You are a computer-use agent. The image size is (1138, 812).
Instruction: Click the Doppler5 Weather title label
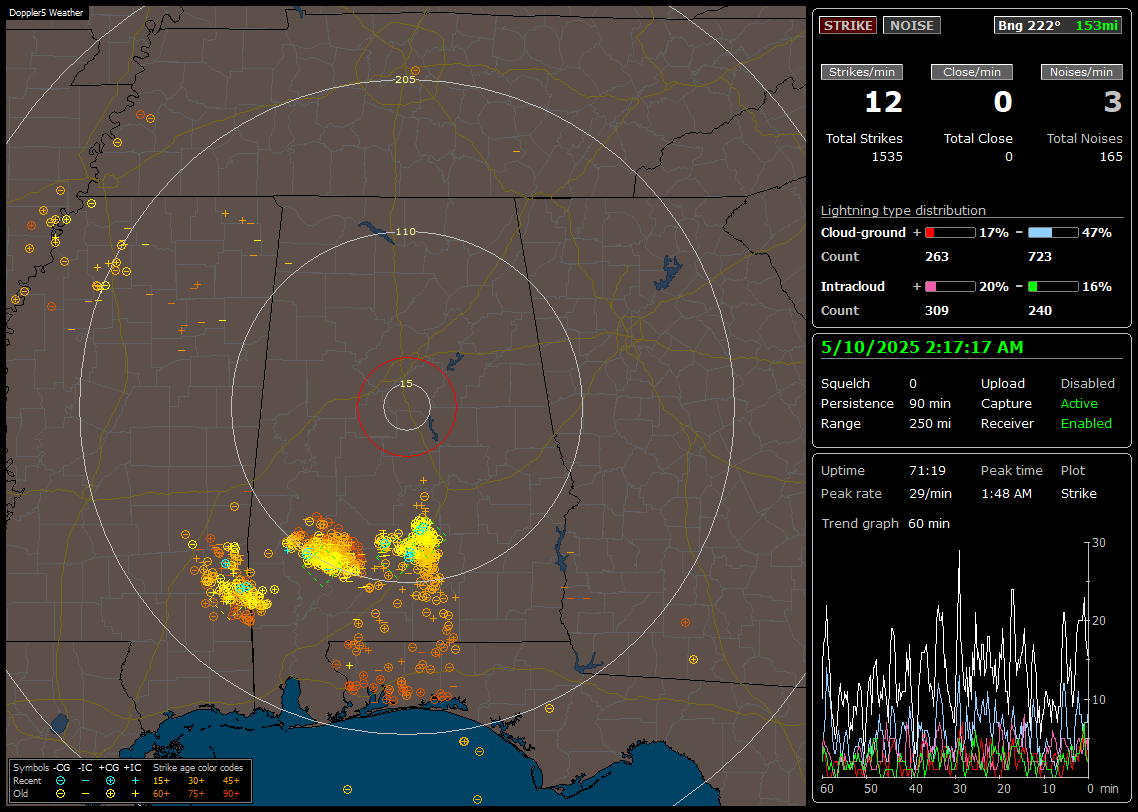46,13
